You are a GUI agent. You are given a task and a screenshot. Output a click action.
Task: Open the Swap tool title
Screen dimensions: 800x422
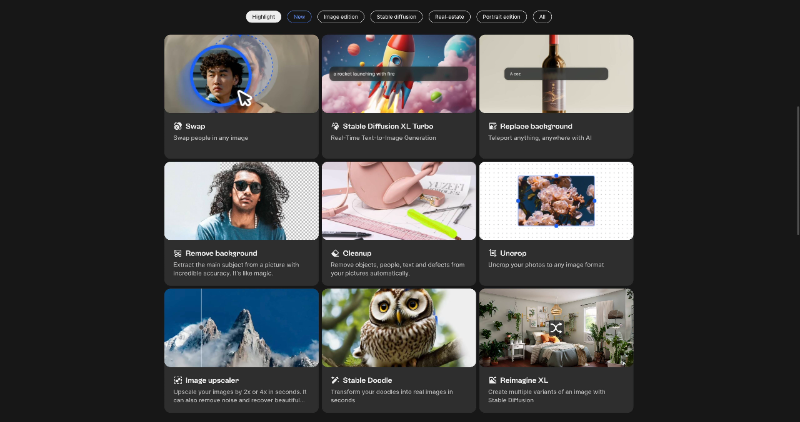tap(195, 126)
